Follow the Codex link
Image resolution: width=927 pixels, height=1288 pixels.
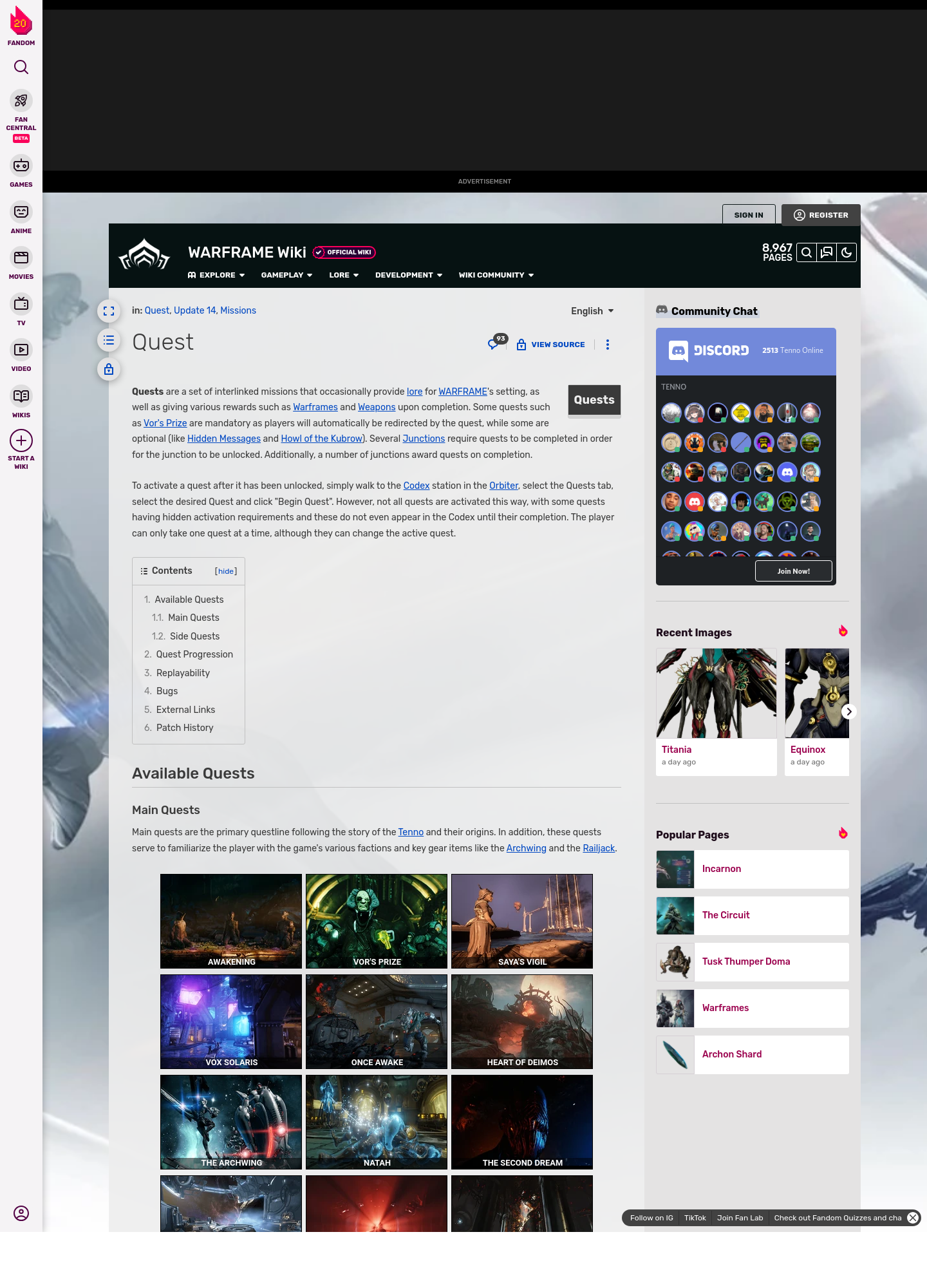(417, 486)
